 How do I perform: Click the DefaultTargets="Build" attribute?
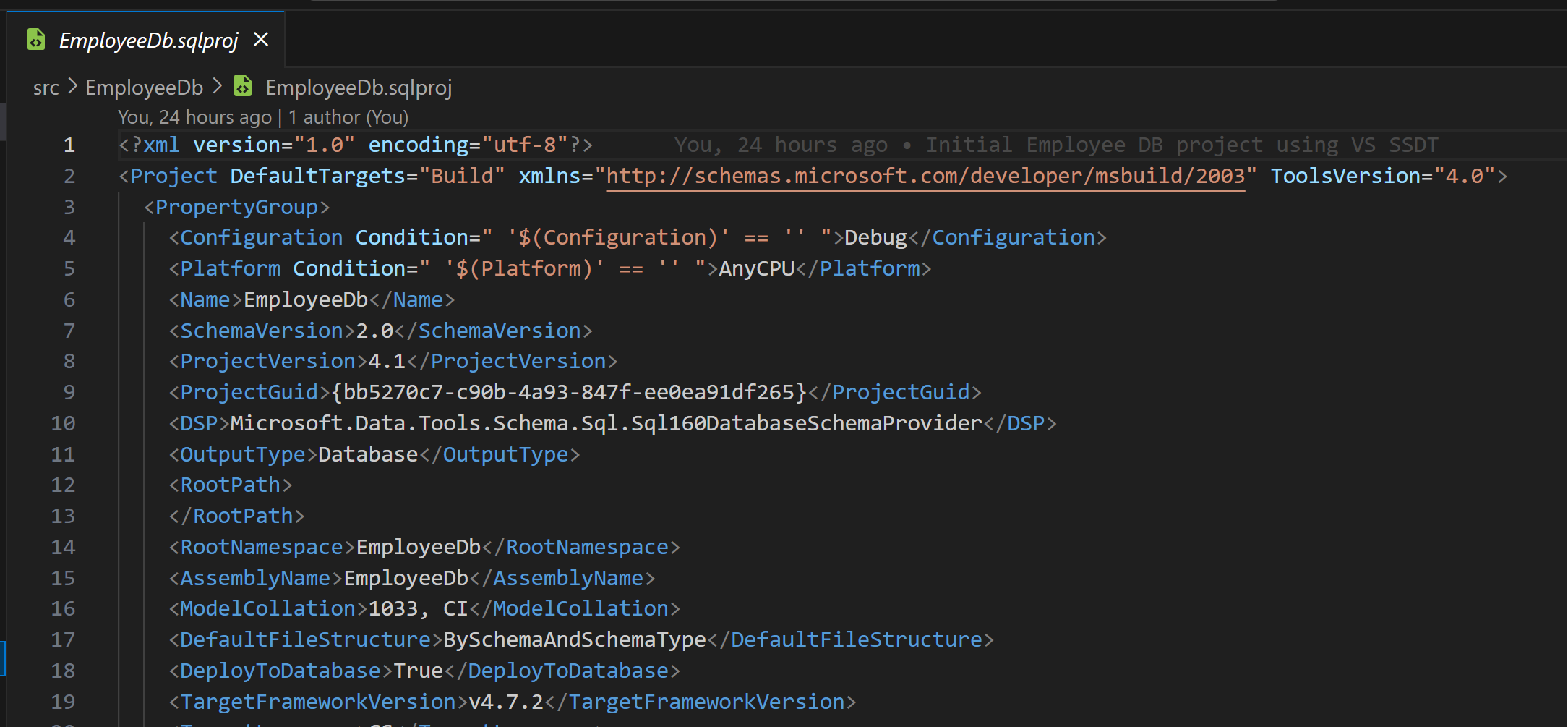tap(367, 176)
